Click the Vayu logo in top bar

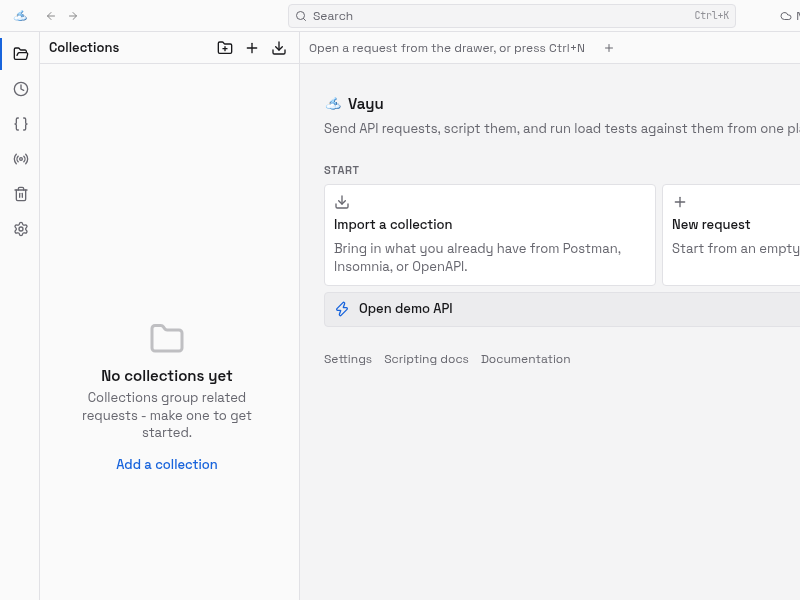[x=20, y=16]
